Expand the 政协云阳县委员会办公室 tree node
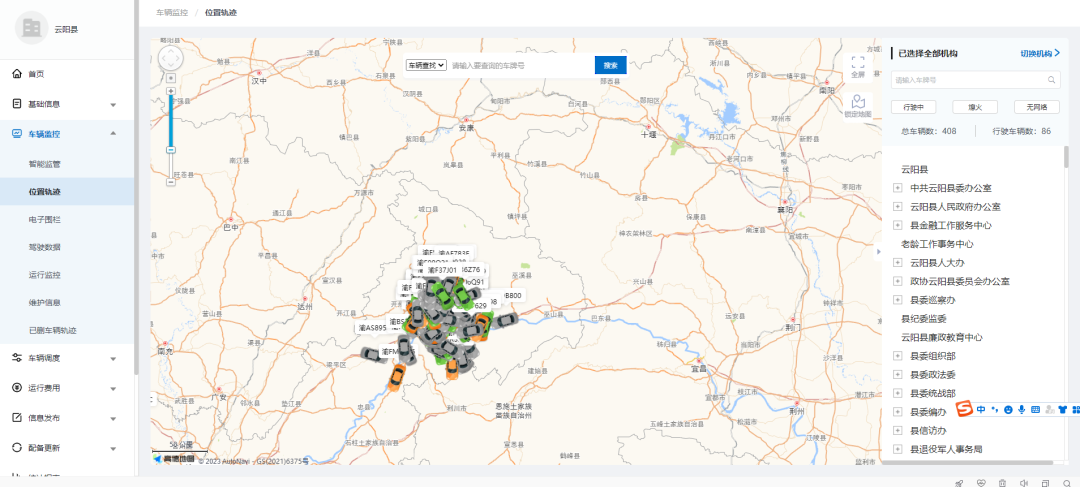 pyautogui.click(x=897, y=281)
